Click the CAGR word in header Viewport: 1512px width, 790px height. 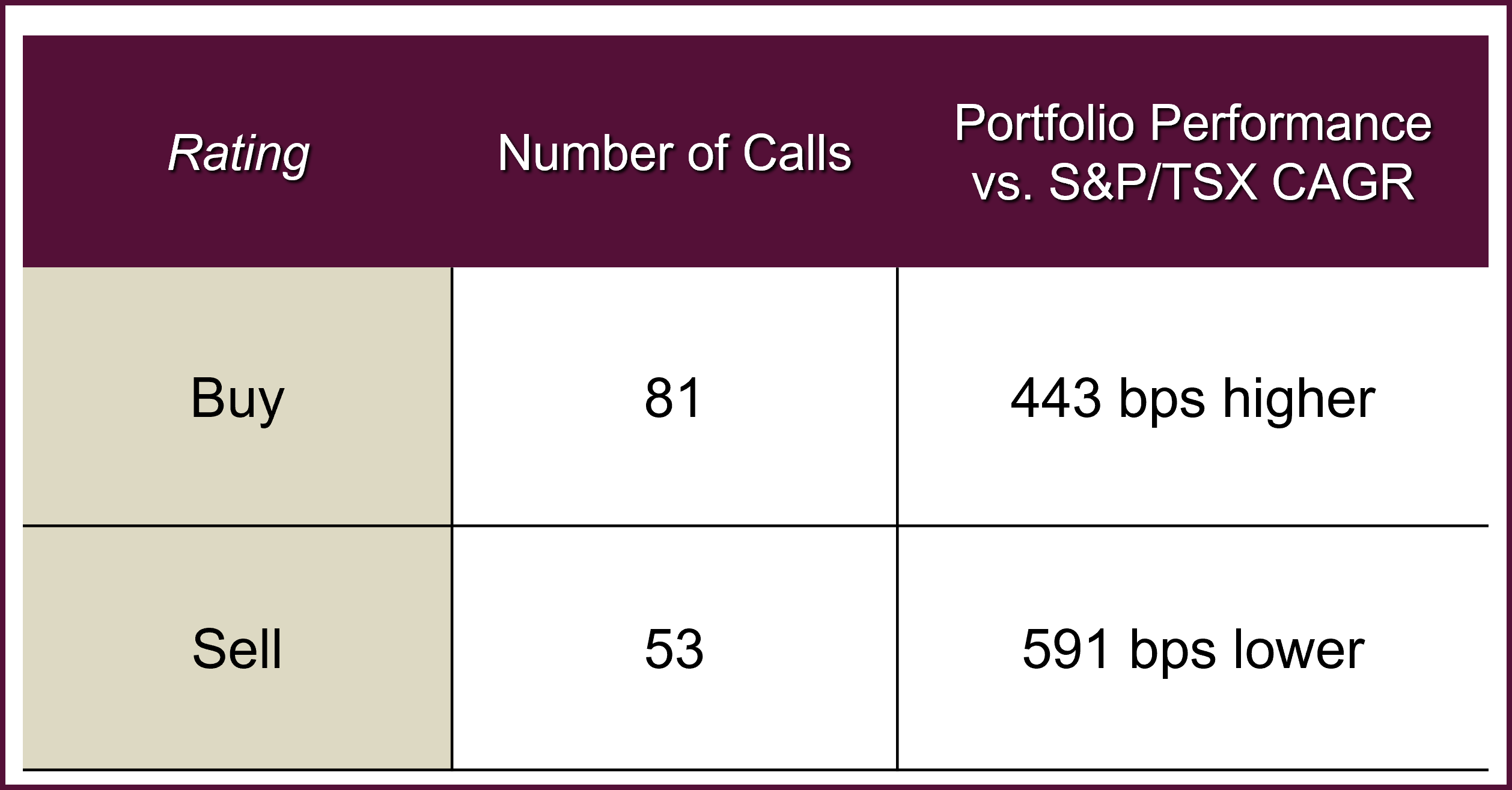click(x=1343, y=182)
